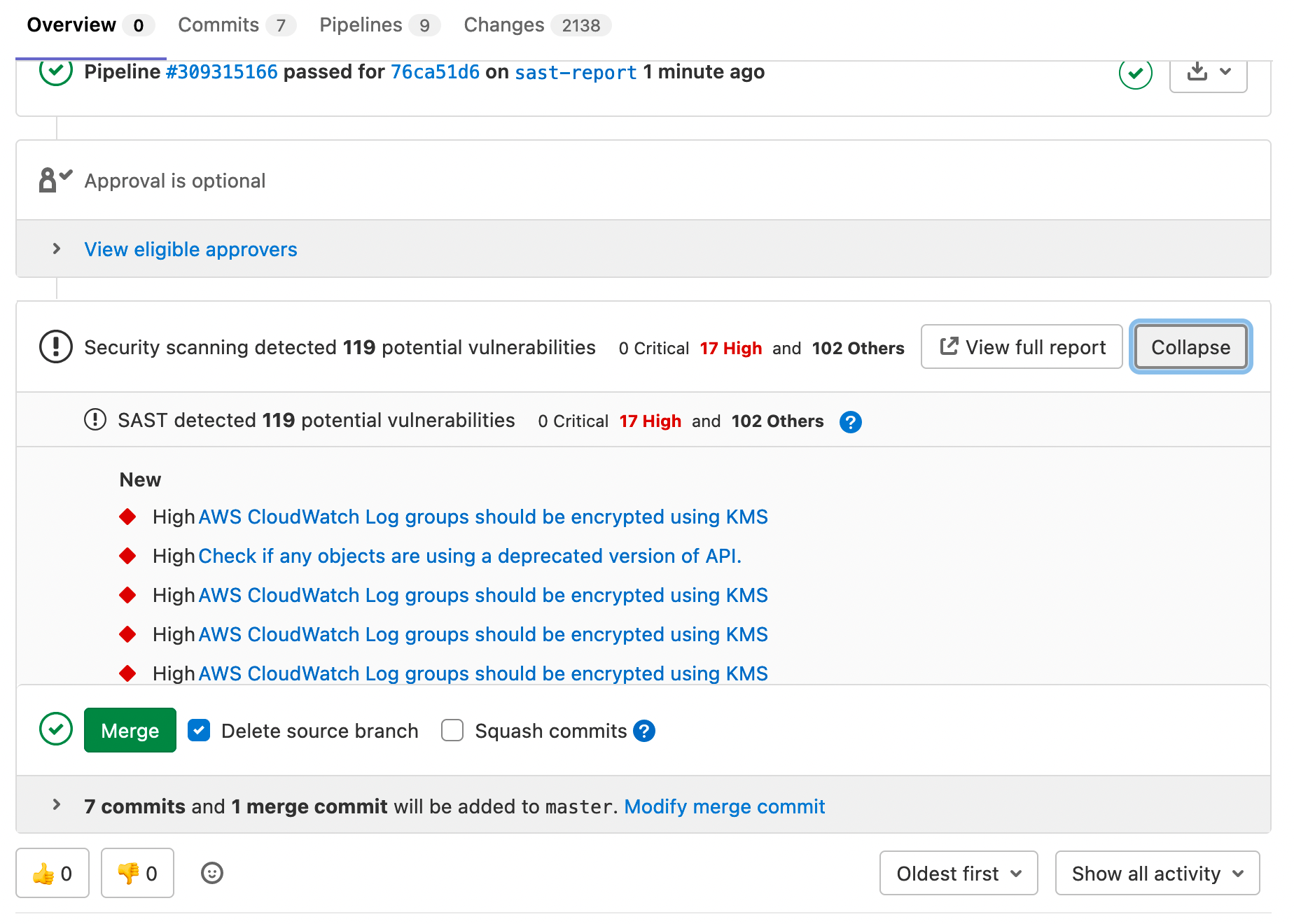Enable Squash commits
This screenshot has height=924, width=1294.
pyautogui.click(x=452, y=730)
